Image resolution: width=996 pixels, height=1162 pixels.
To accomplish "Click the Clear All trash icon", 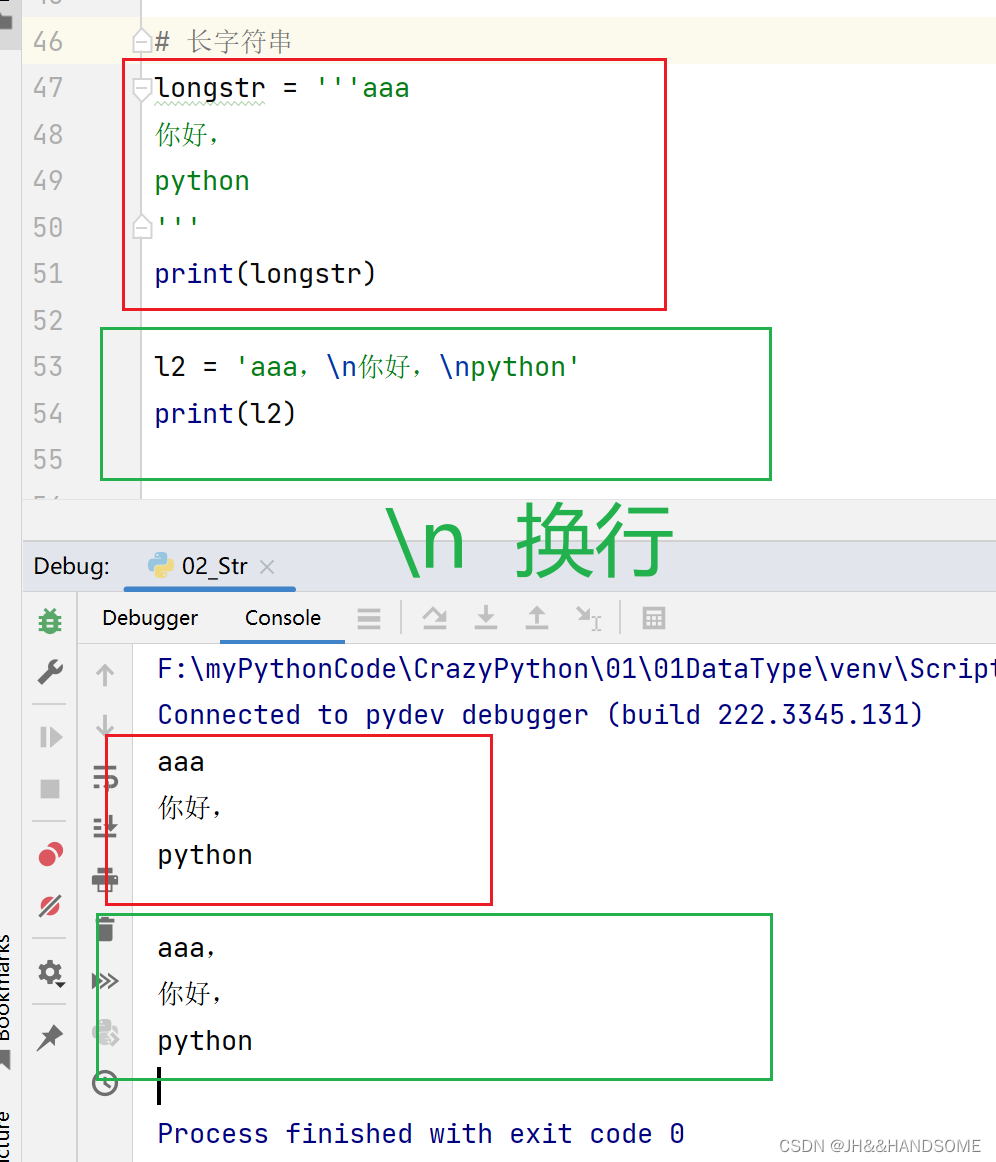I will [105, 929].
